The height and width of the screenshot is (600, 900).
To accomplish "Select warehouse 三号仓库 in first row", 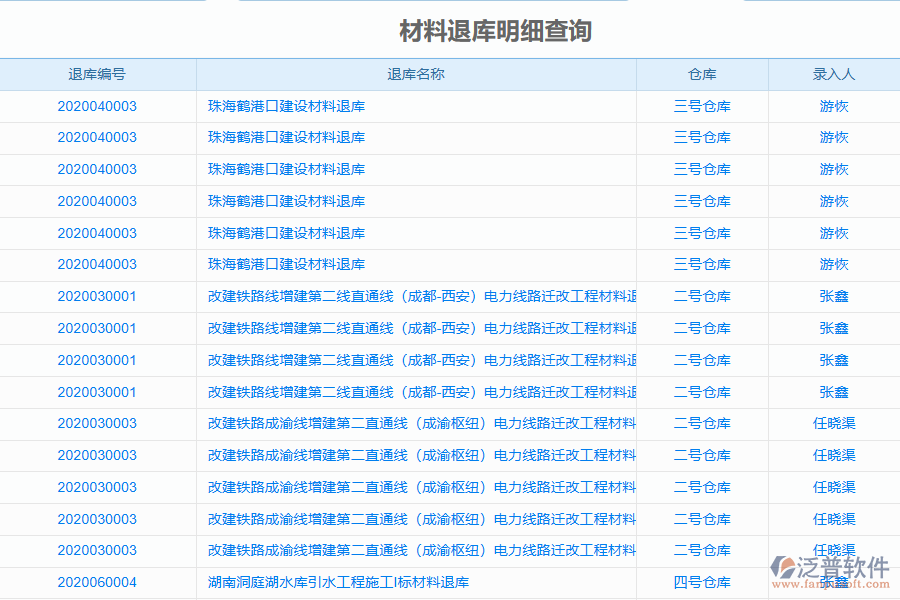I will [x=701, y=106].
